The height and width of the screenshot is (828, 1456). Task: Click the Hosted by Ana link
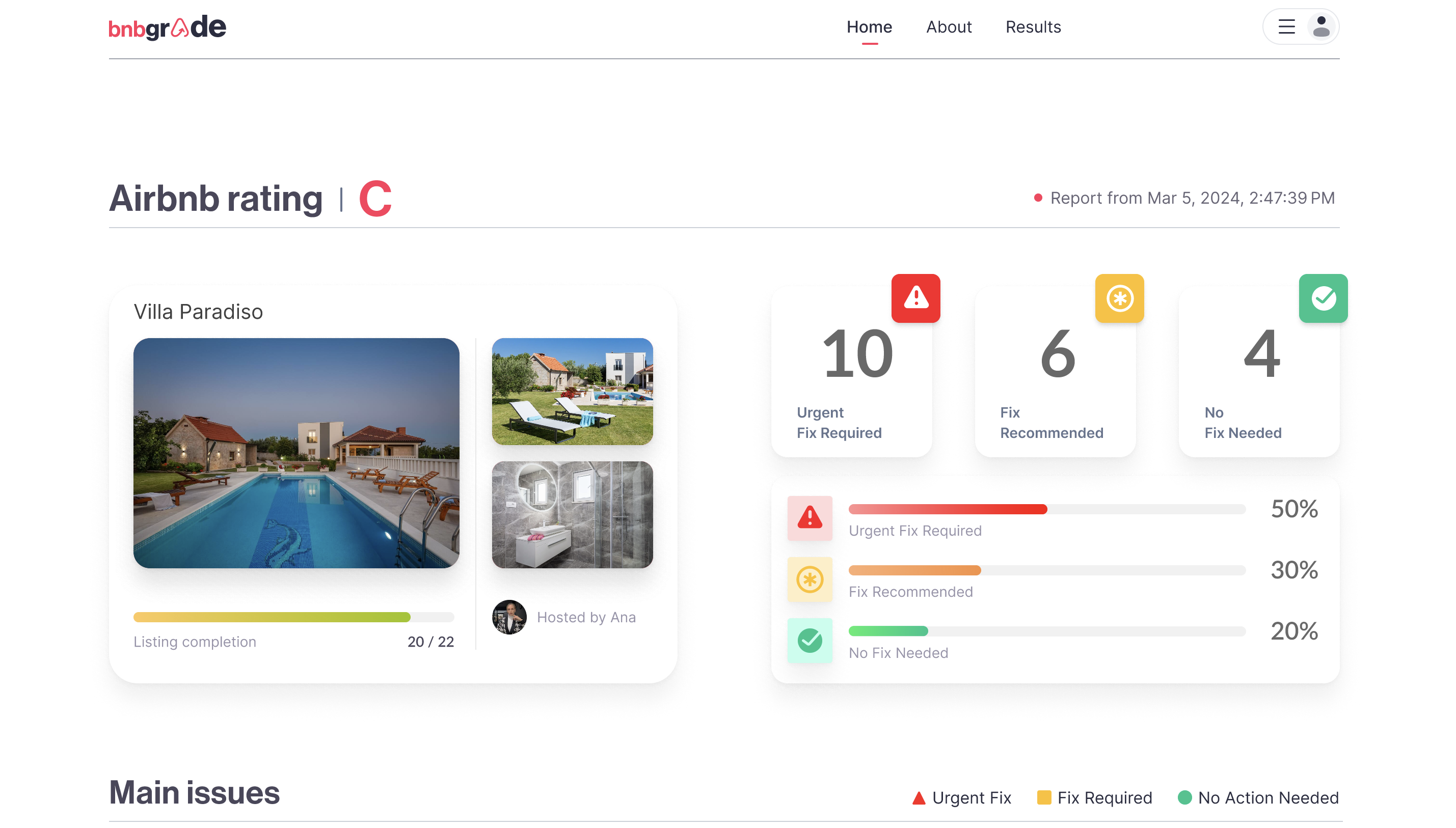586,617
